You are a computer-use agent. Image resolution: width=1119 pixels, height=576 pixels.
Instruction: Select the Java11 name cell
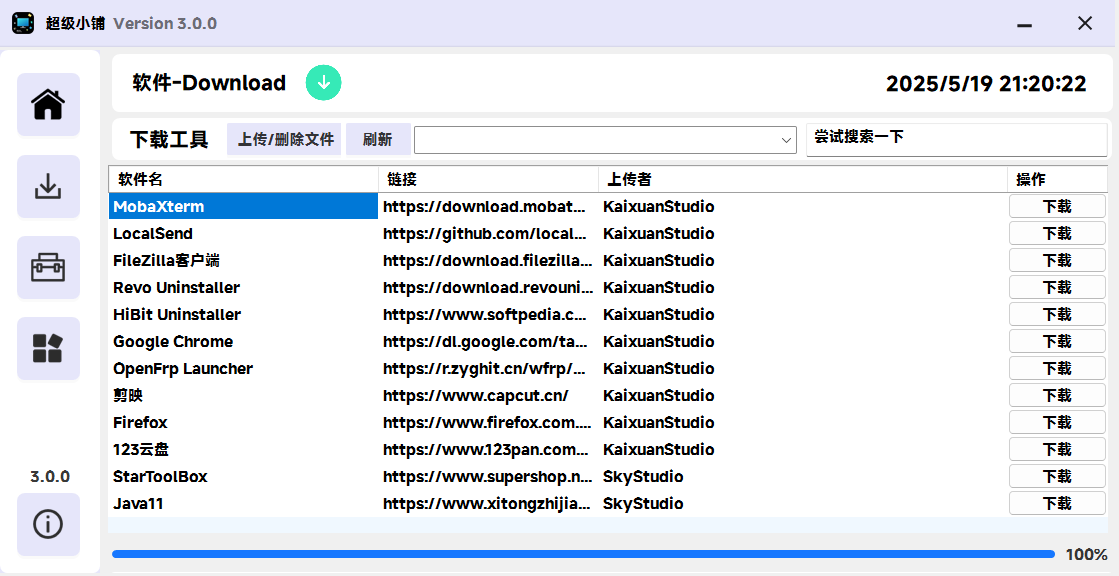[243, 504]
